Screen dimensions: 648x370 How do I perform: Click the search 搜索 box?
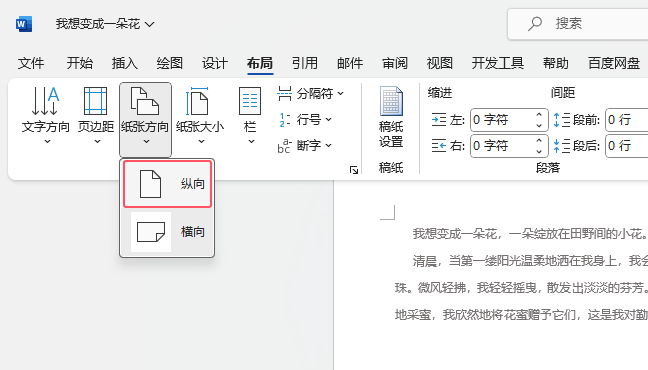pyautogui.click(x=578, y=24)
